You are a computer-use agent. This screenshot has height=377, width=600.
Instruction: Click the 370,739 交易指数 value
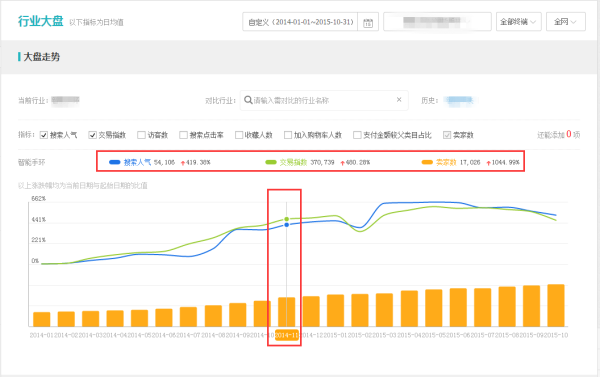coord(322,162)
